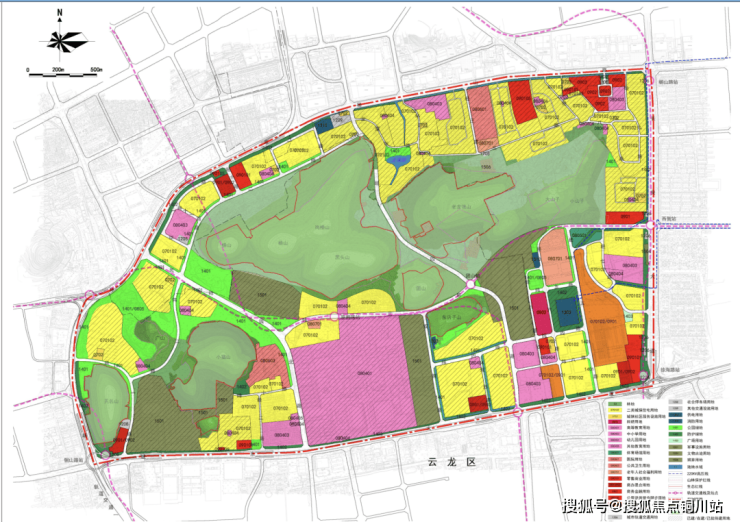The width and height of the screenshot is (740, 522).
Task: Click the roundabout station circle at map center-right
Action: (x=471, y=284)
